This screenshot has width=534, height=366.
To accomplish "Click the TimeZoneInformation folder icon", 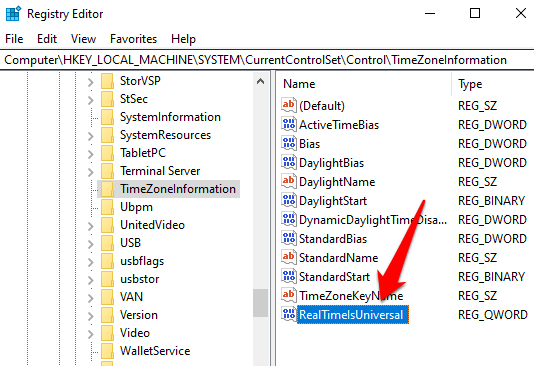I will [x=108, y=189].
